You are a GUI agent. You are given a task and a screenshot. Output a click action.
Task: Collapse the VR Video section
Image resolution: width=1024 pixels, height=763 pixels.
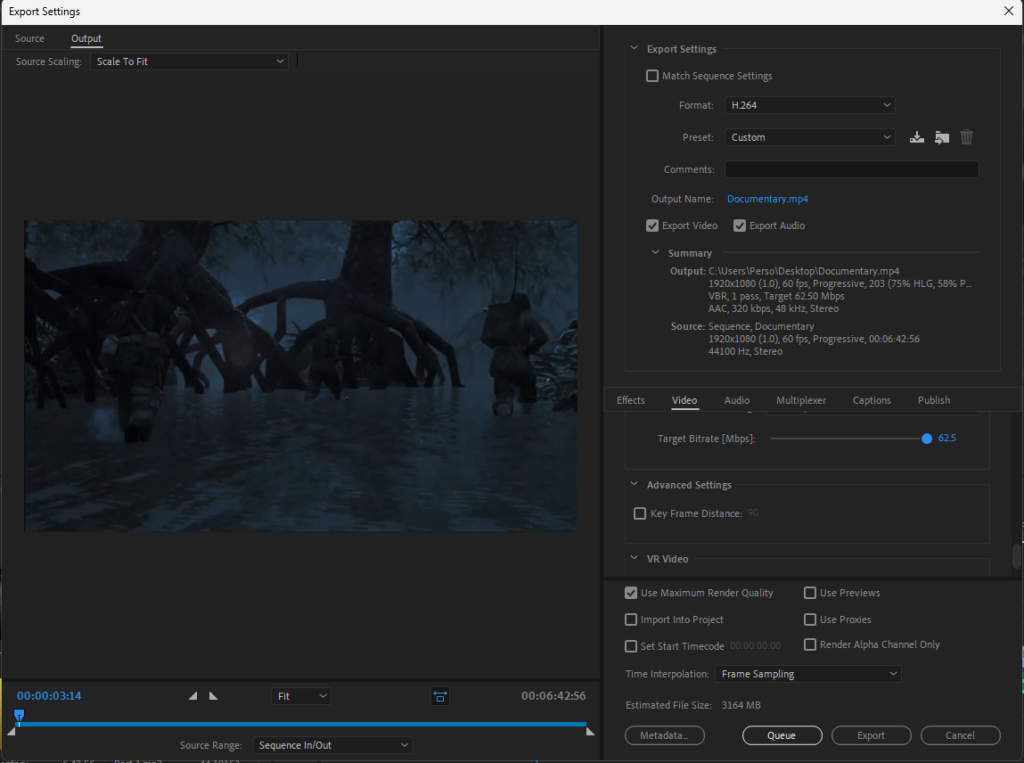click(633, 559)
